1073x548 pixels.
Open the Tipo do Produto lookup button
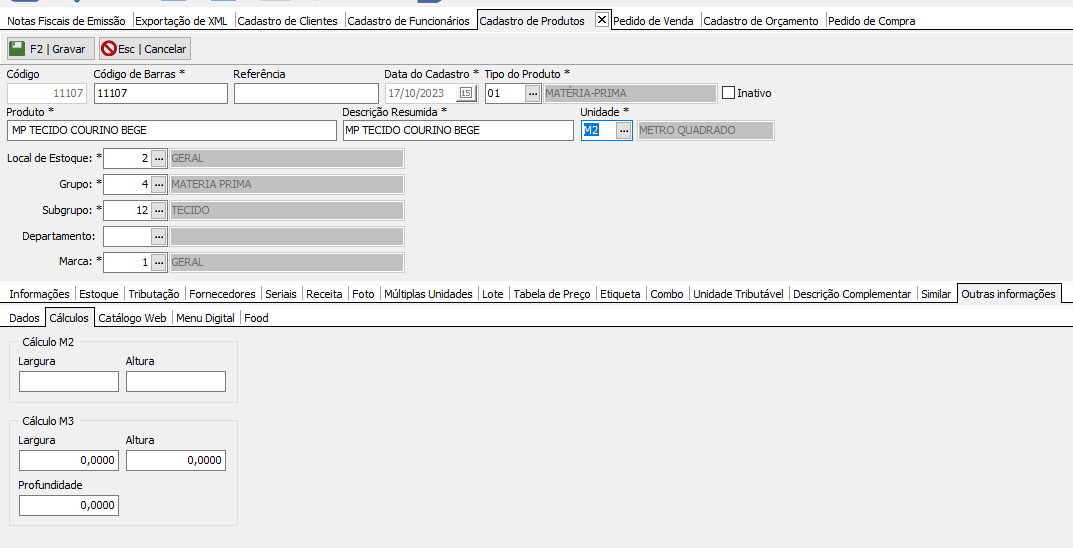pos(533,94)
